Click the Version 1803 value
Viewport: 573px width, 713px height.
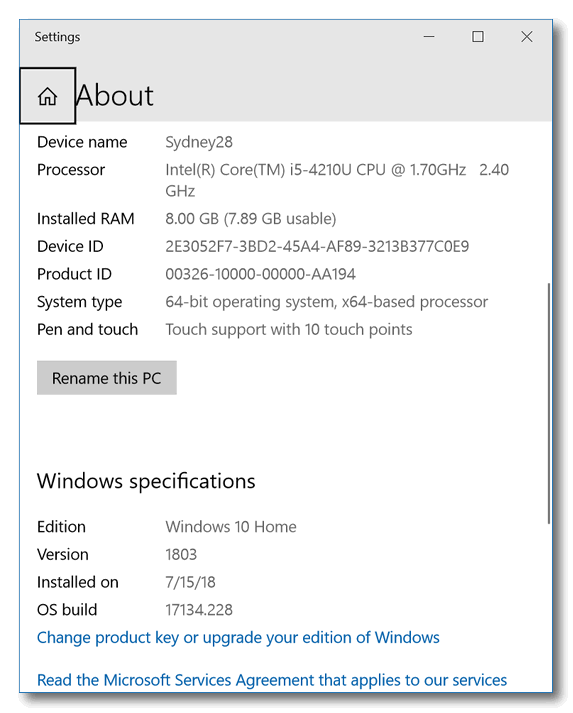(181, 554)
